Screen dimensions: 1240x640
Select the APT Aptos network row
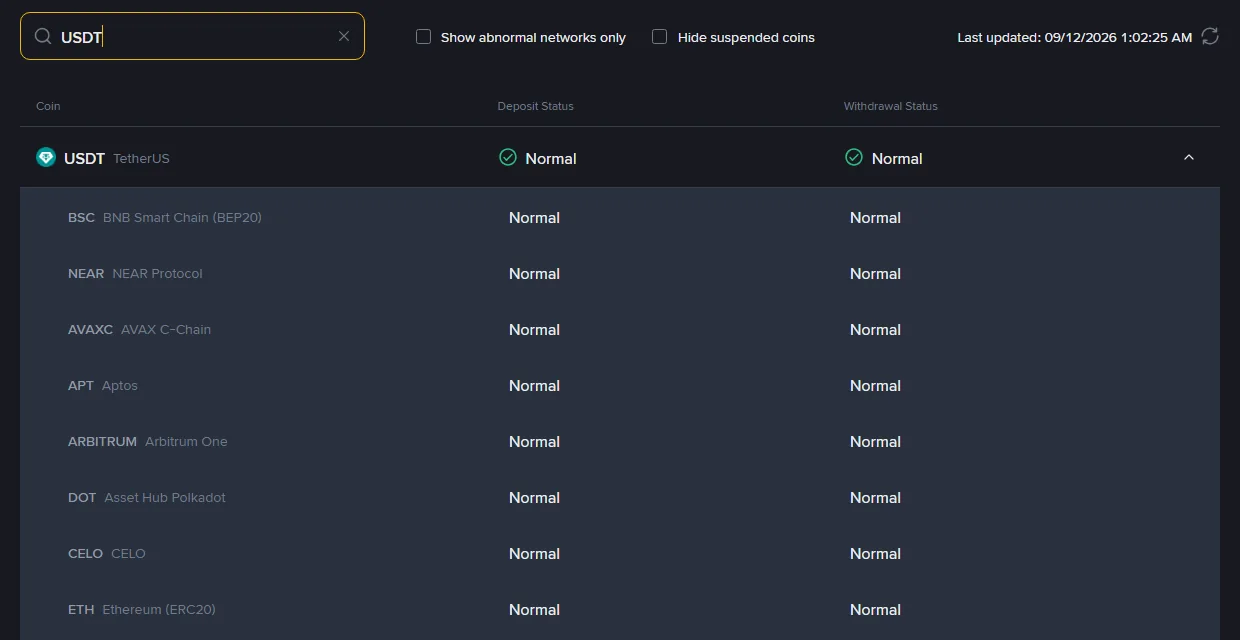coord(620,385)
